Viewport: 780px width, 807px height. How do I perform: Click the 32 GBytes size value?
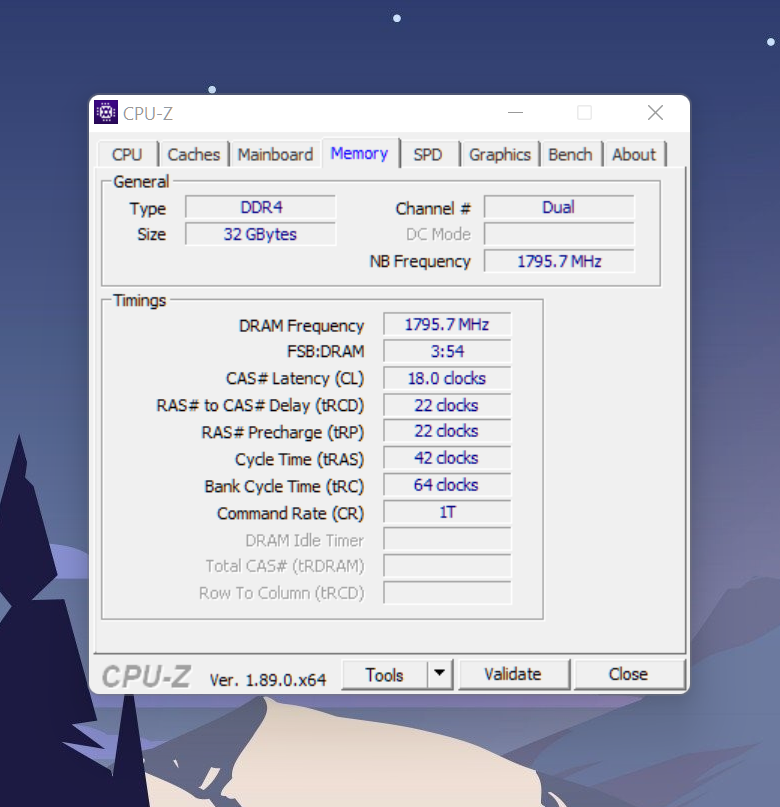tap(261, 234)
